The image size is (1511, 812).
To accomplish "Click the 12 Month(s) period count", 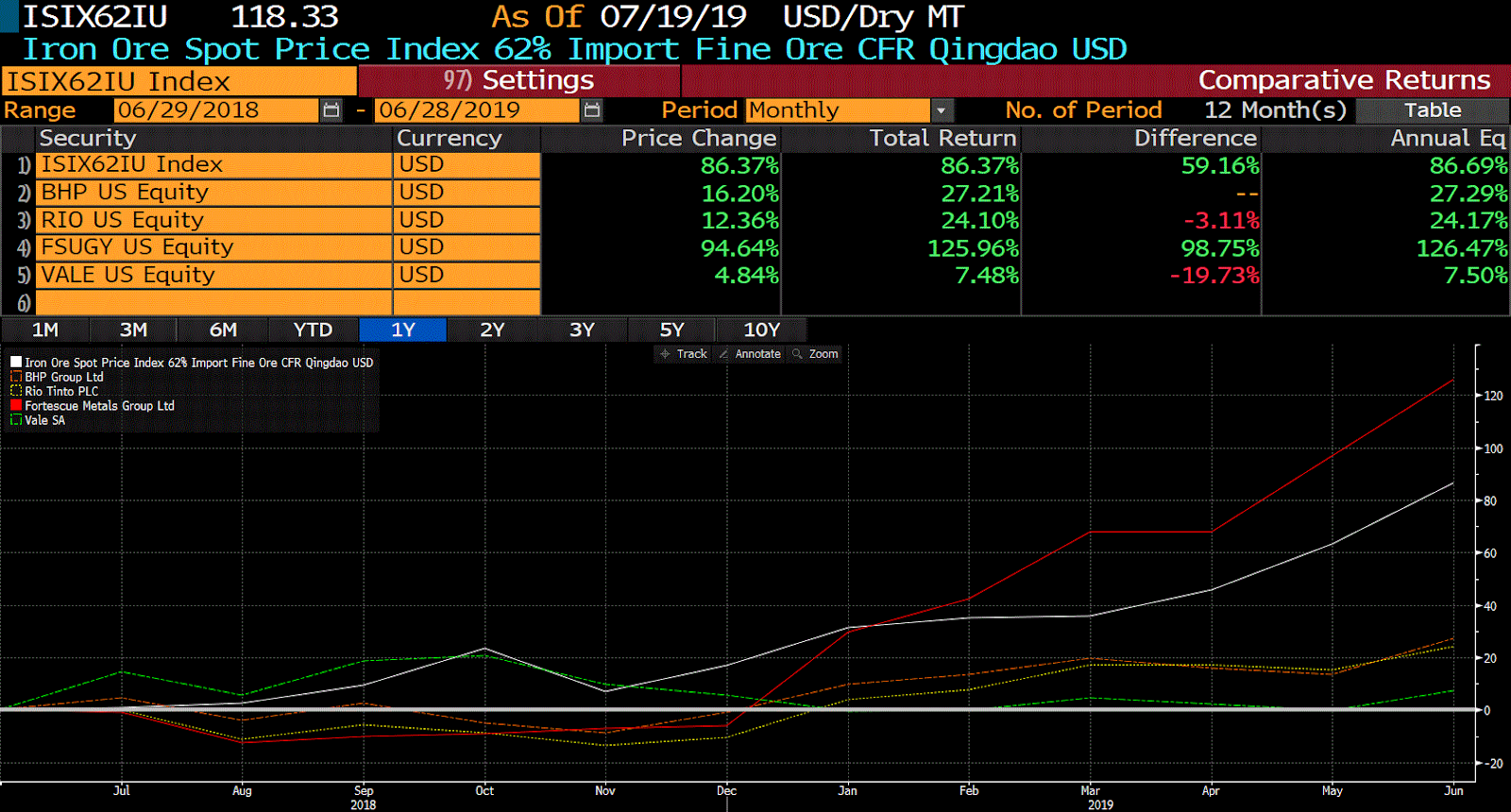I will pyautogui.click(x=1275, y=110).
